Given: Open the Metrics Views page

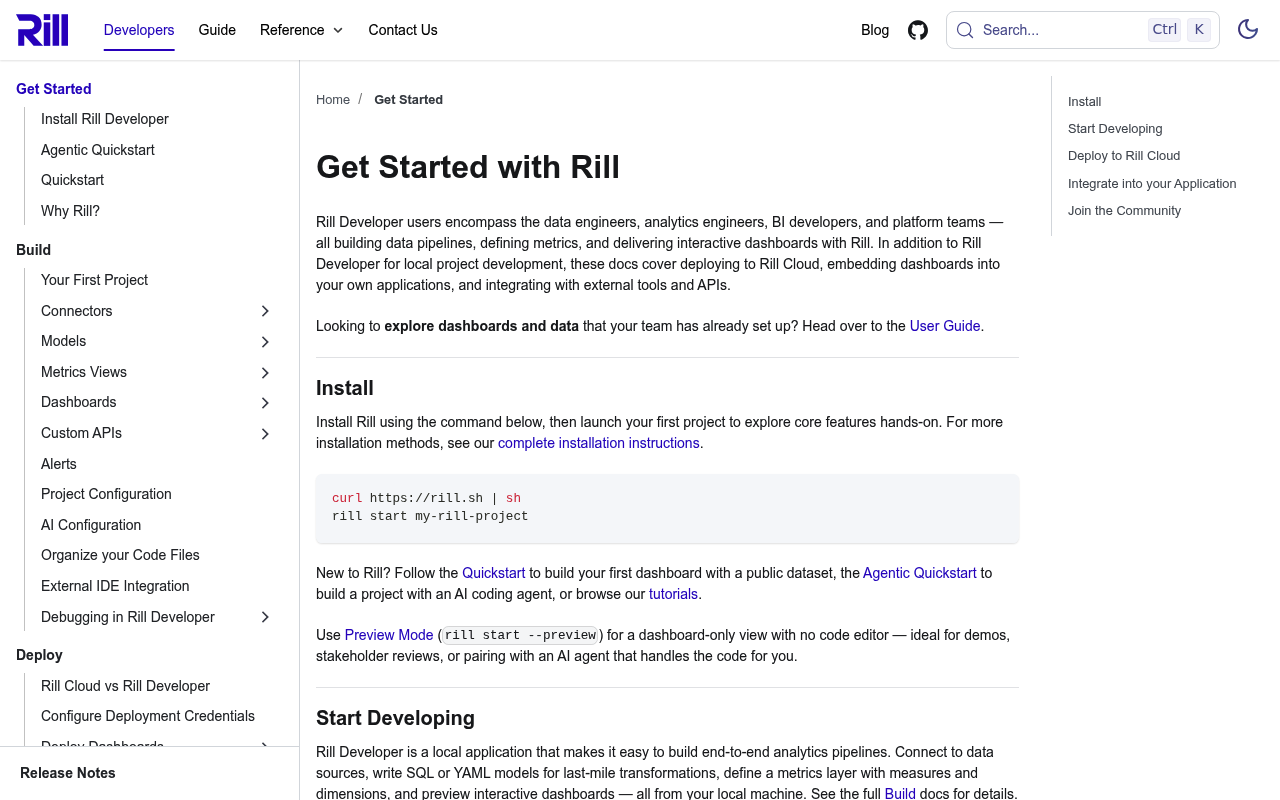Looking at the screenshot, I should coord(84,372).
